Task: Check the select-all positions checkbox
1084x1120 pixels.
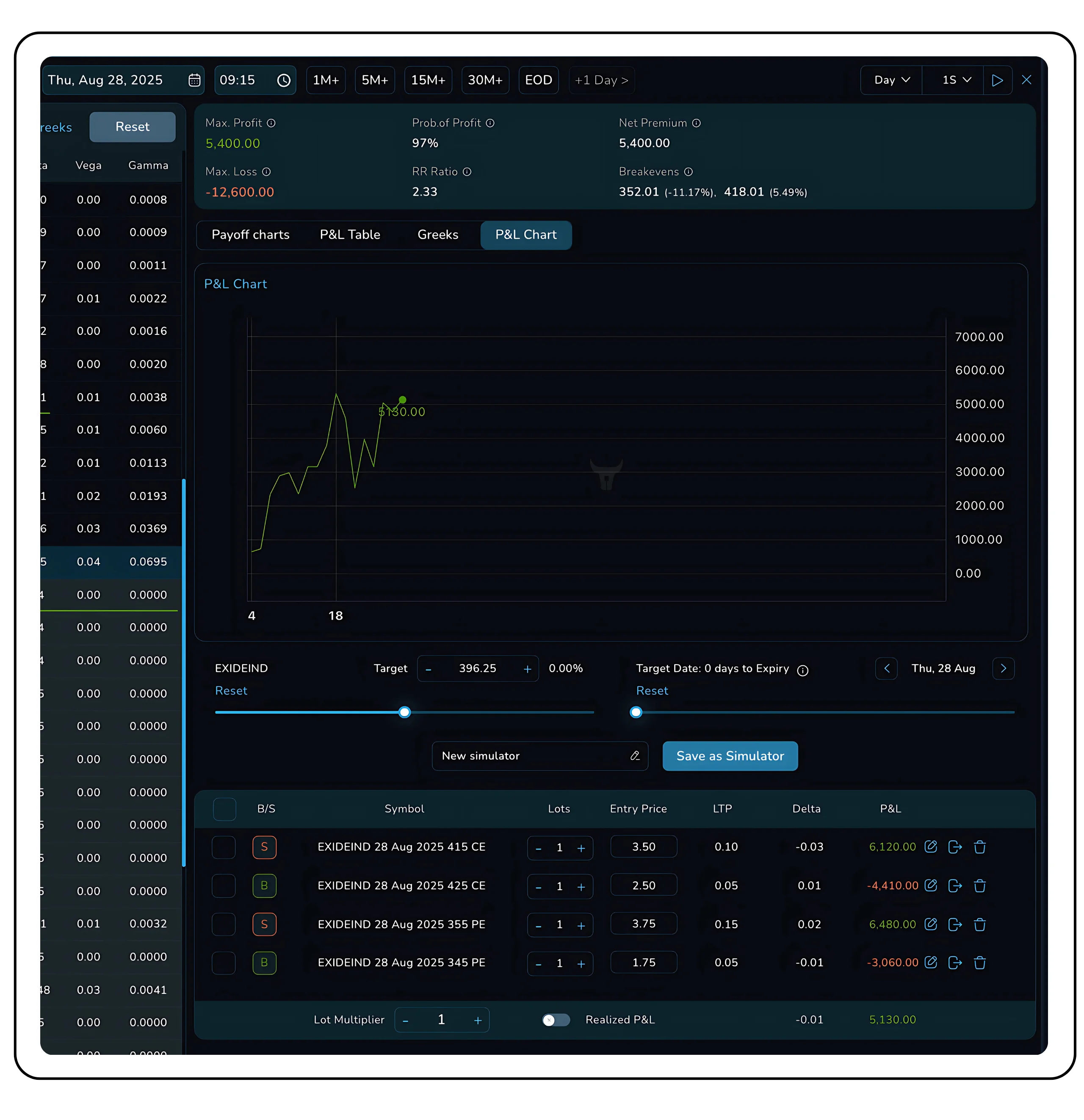Action: pyautogui.click(x=224, y=808)
